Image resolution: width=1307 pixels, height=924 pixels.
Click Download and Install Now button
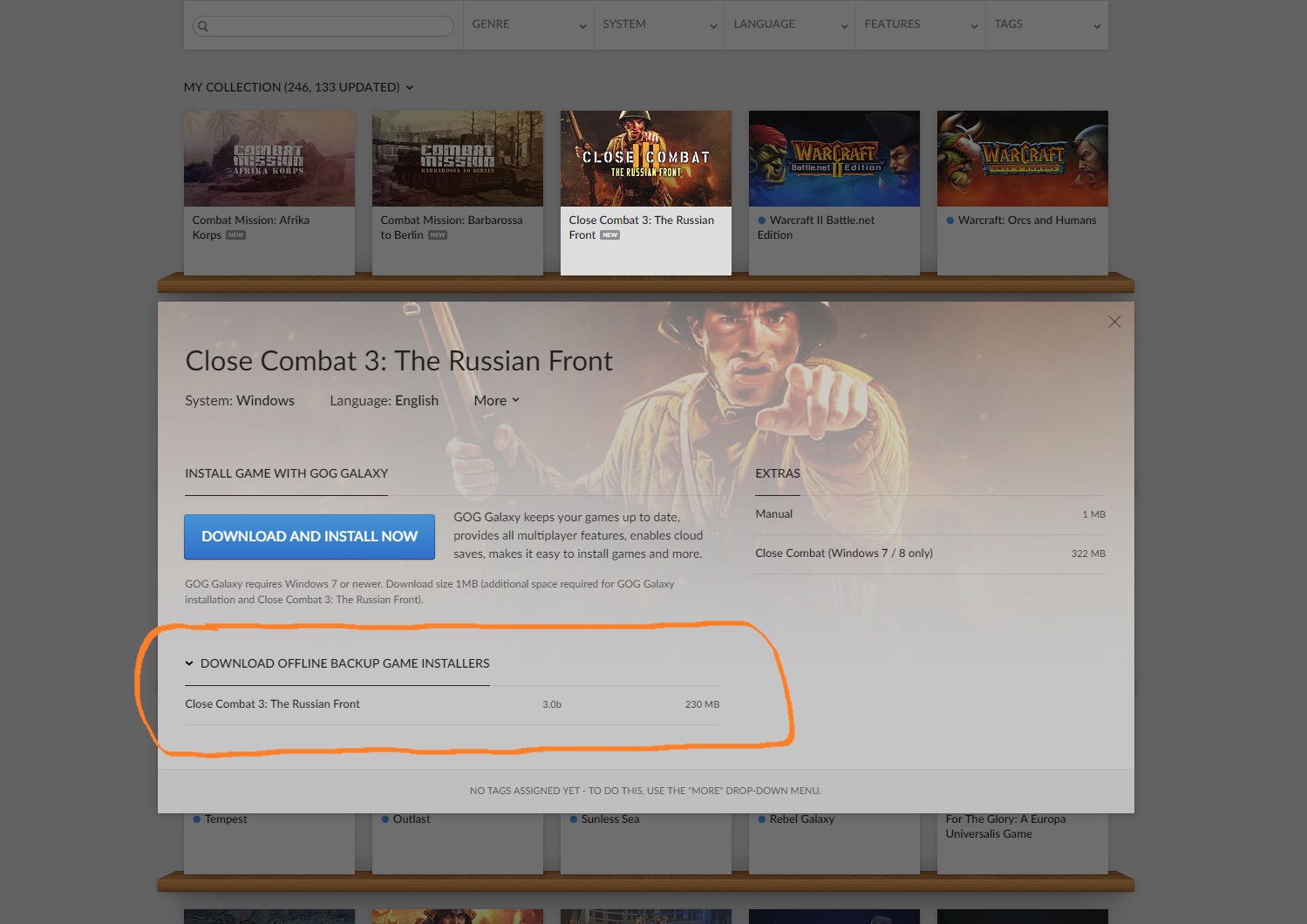(310, 536)
